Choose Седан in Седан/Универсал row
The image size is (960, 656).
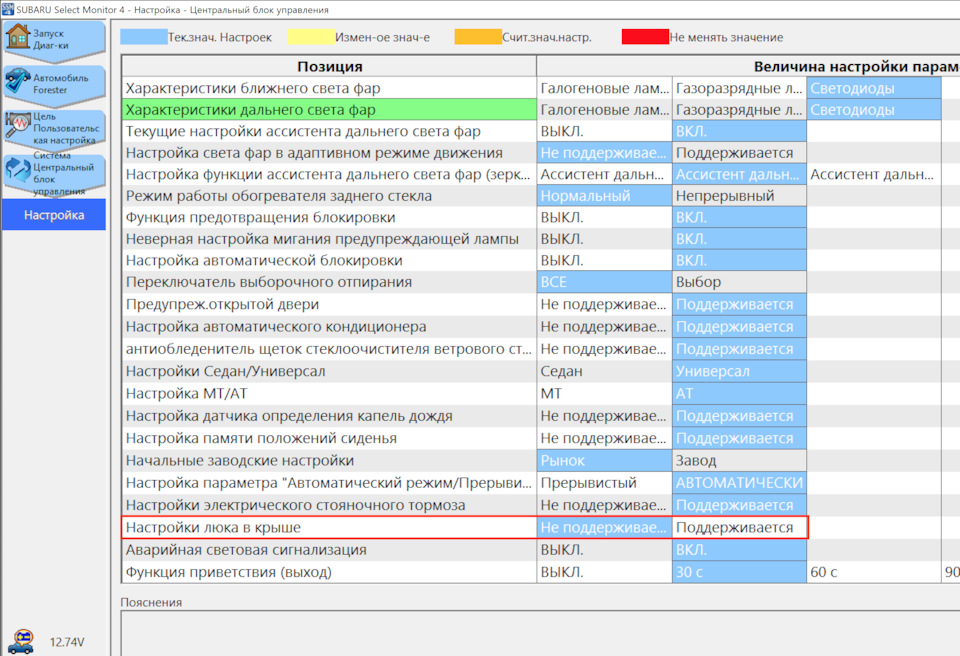pyautogui.click(x=604, y=371)
